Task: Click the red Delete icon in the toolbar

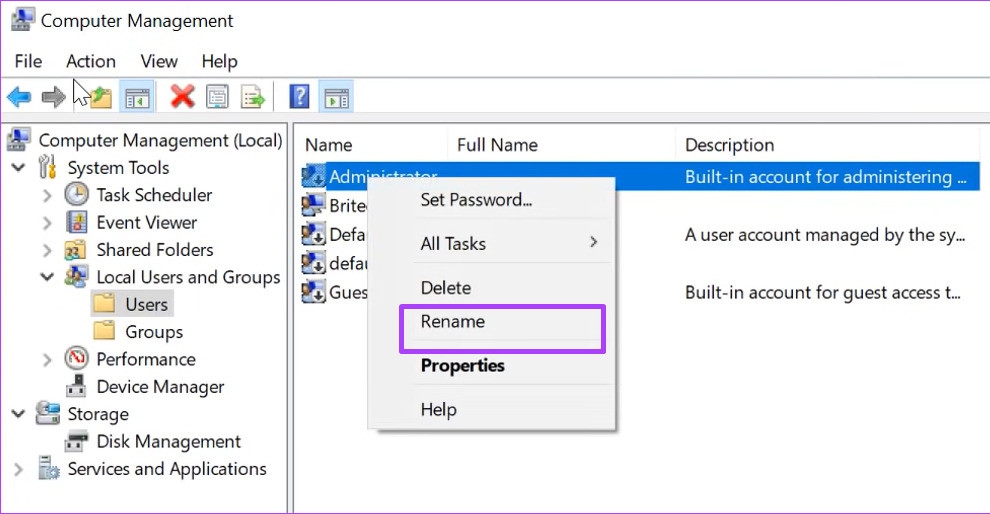Action: point(182,96)
